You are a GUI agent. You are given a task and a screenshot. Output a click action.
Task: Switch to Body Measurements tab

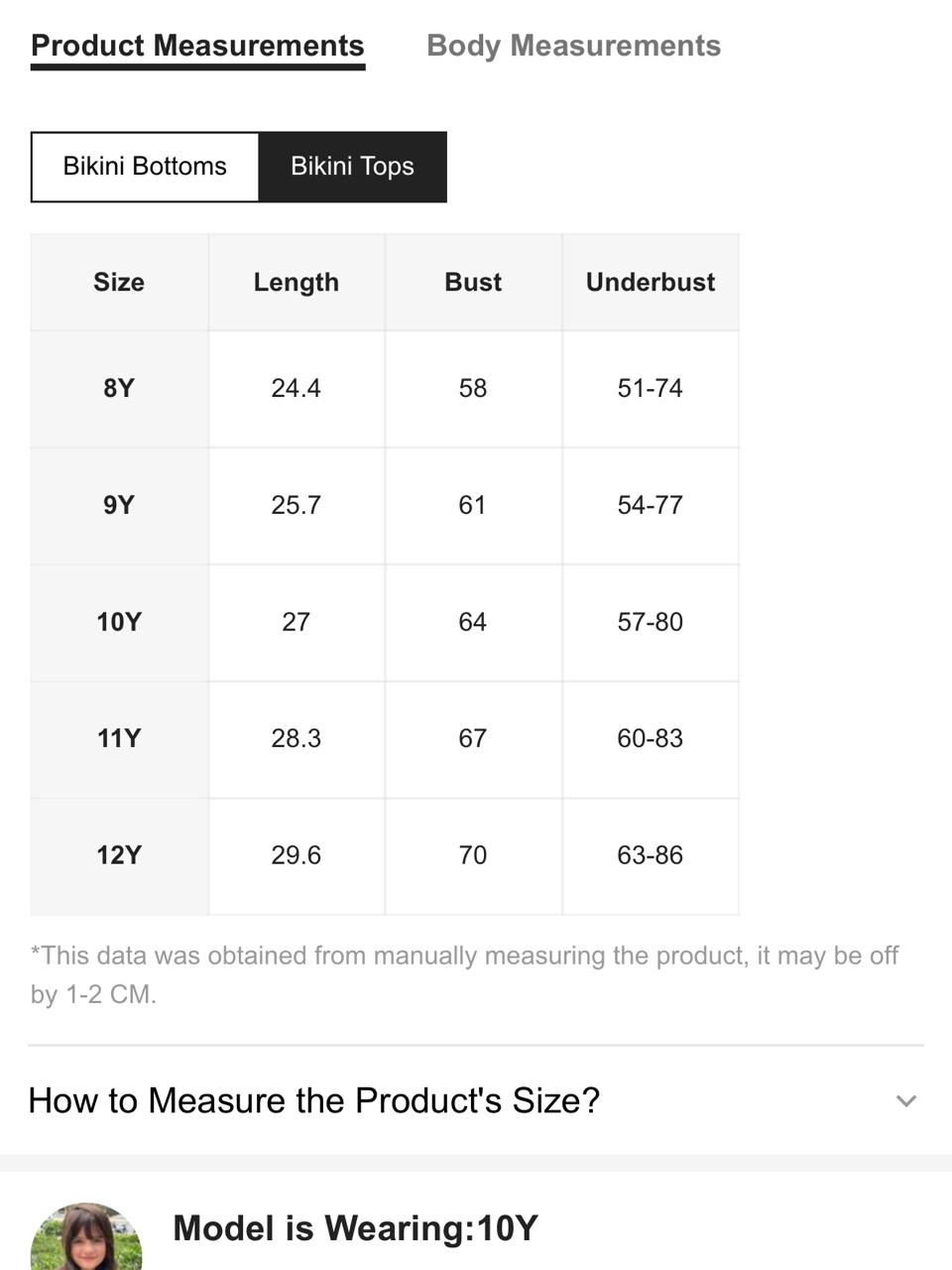point(573,46)
